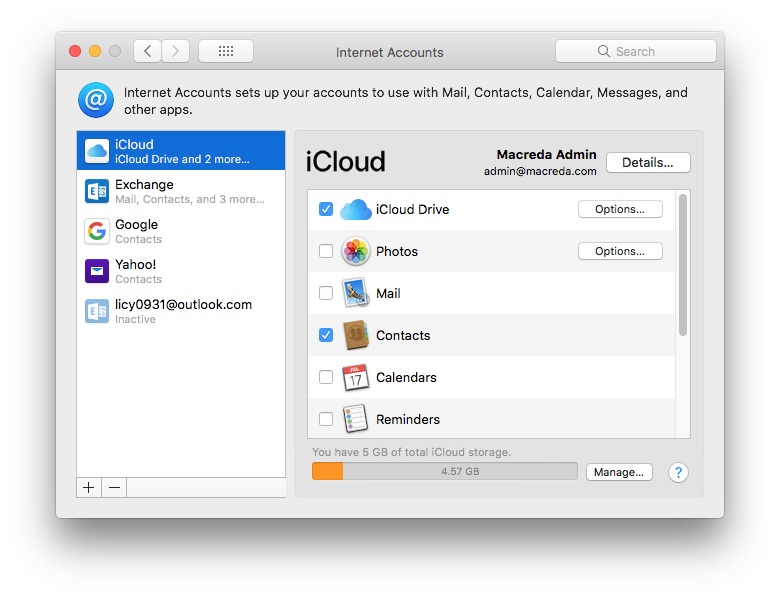Uncheck the Contacts checkbox

pyautogui.click(x=326, y=335)
